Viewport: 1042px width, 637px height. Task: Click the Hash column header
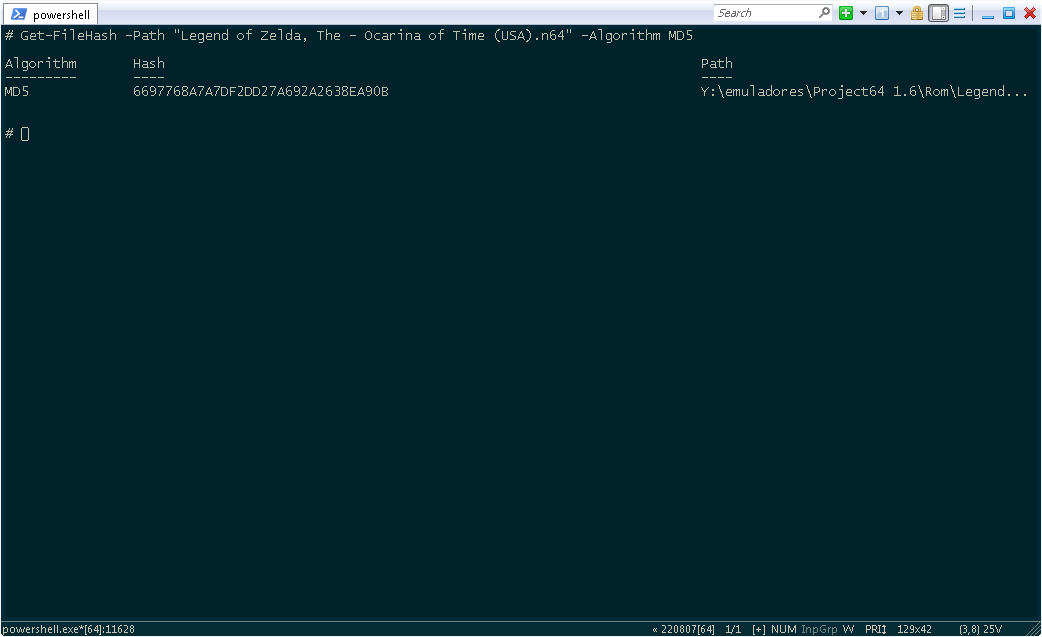148,64
